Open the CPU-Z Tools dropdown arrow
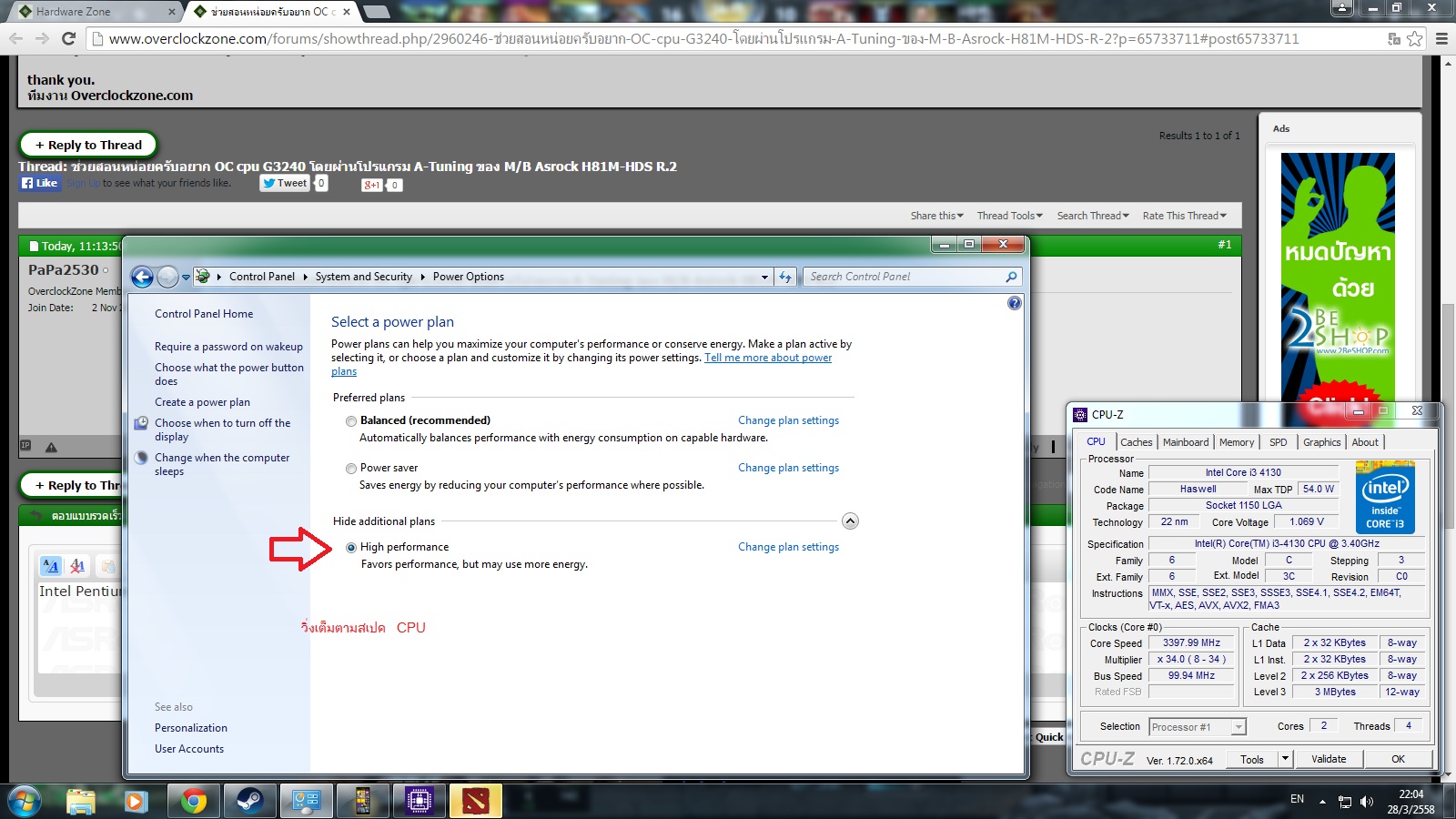Viewport: 1456px width, 819px height. (1285, 759)
